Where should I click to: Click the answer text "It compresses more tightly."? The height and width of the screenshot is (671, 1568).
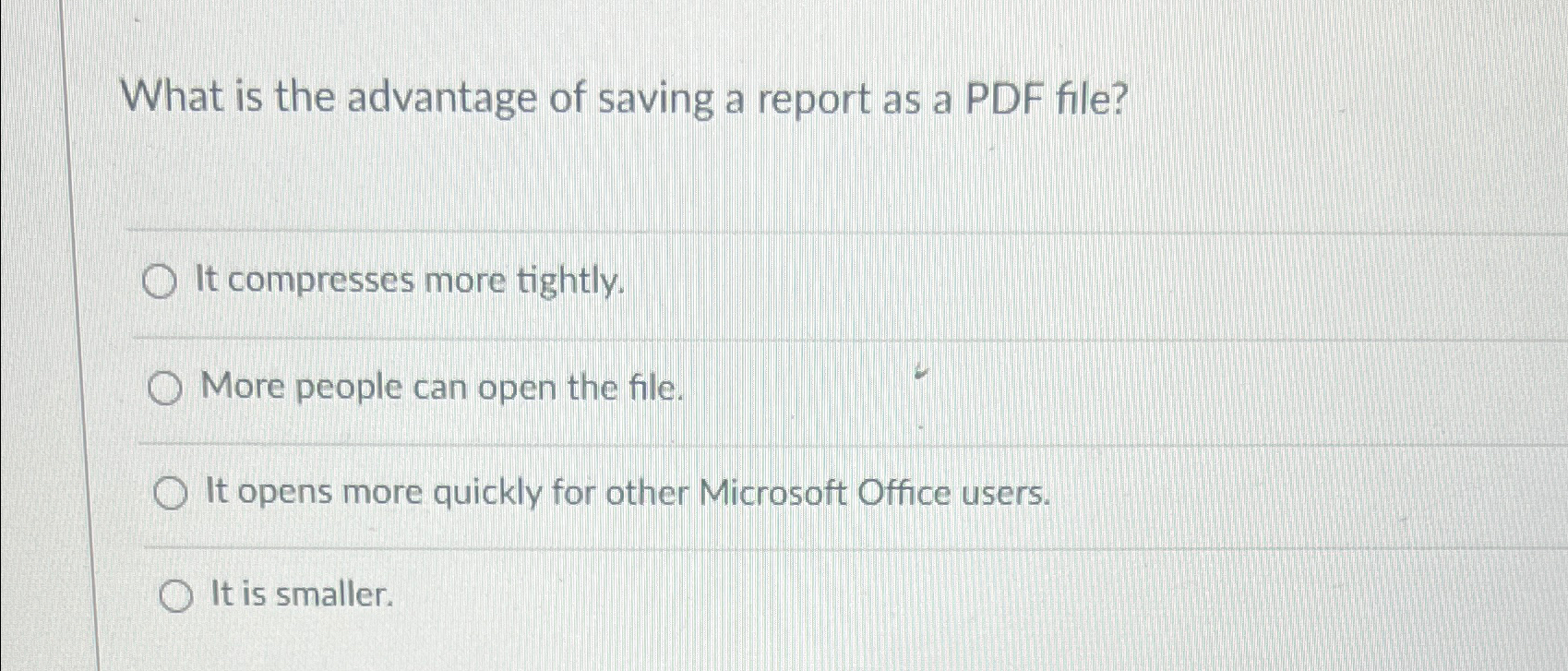click(x=412, y=282)
